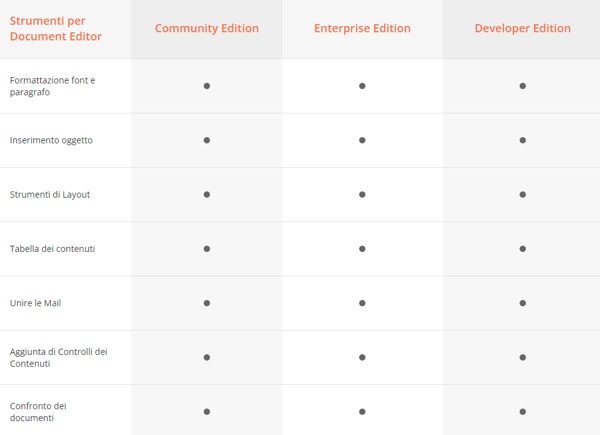This screenshot has width=600, height=435.
Task: Click Developer Edition dot for Formattazione font row
Action: click(x=522, y=86)
